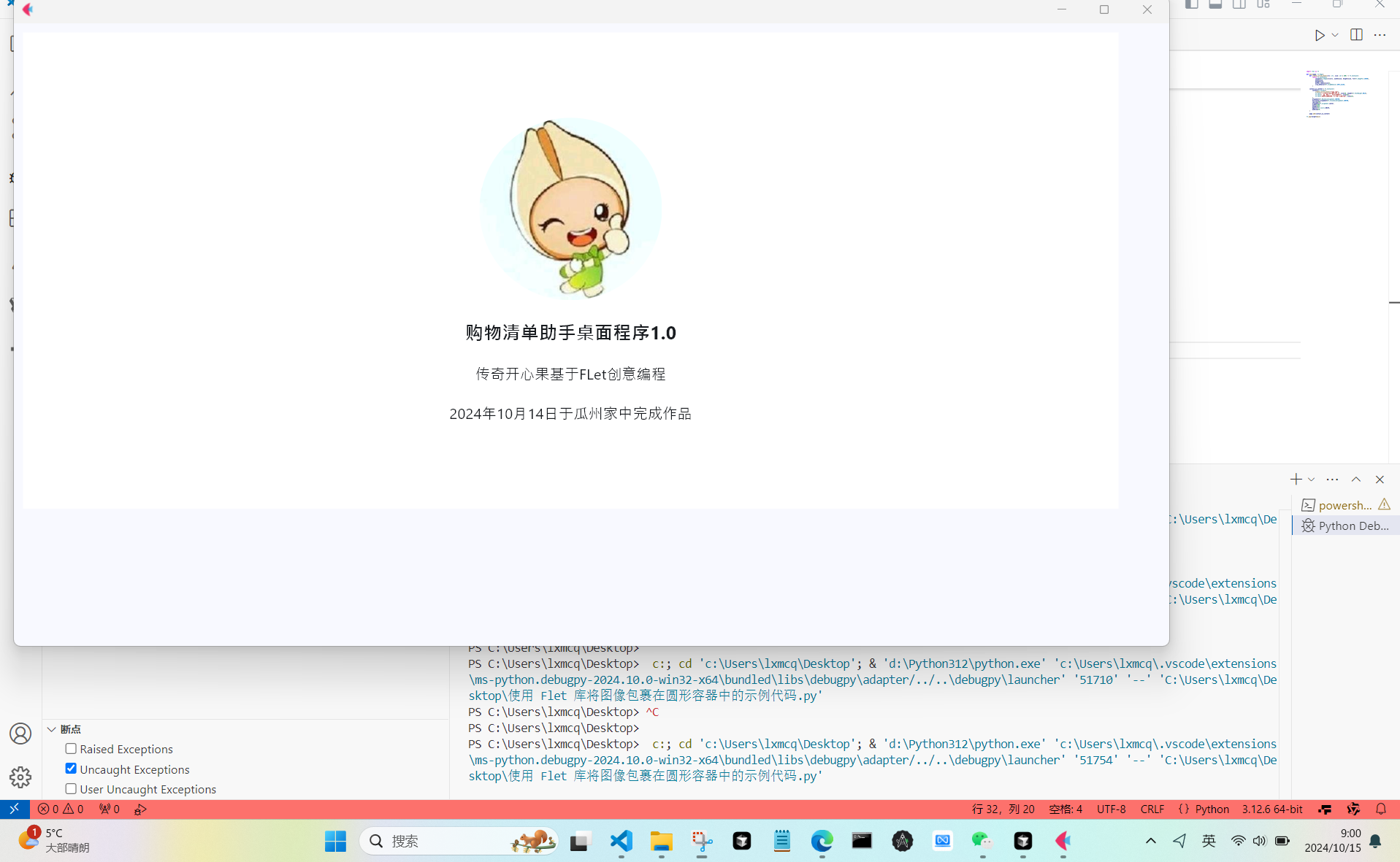Screen dimensions: 1400x862
Task: Collapse the 断点 breakpoints section
Action: pos(52,729)
